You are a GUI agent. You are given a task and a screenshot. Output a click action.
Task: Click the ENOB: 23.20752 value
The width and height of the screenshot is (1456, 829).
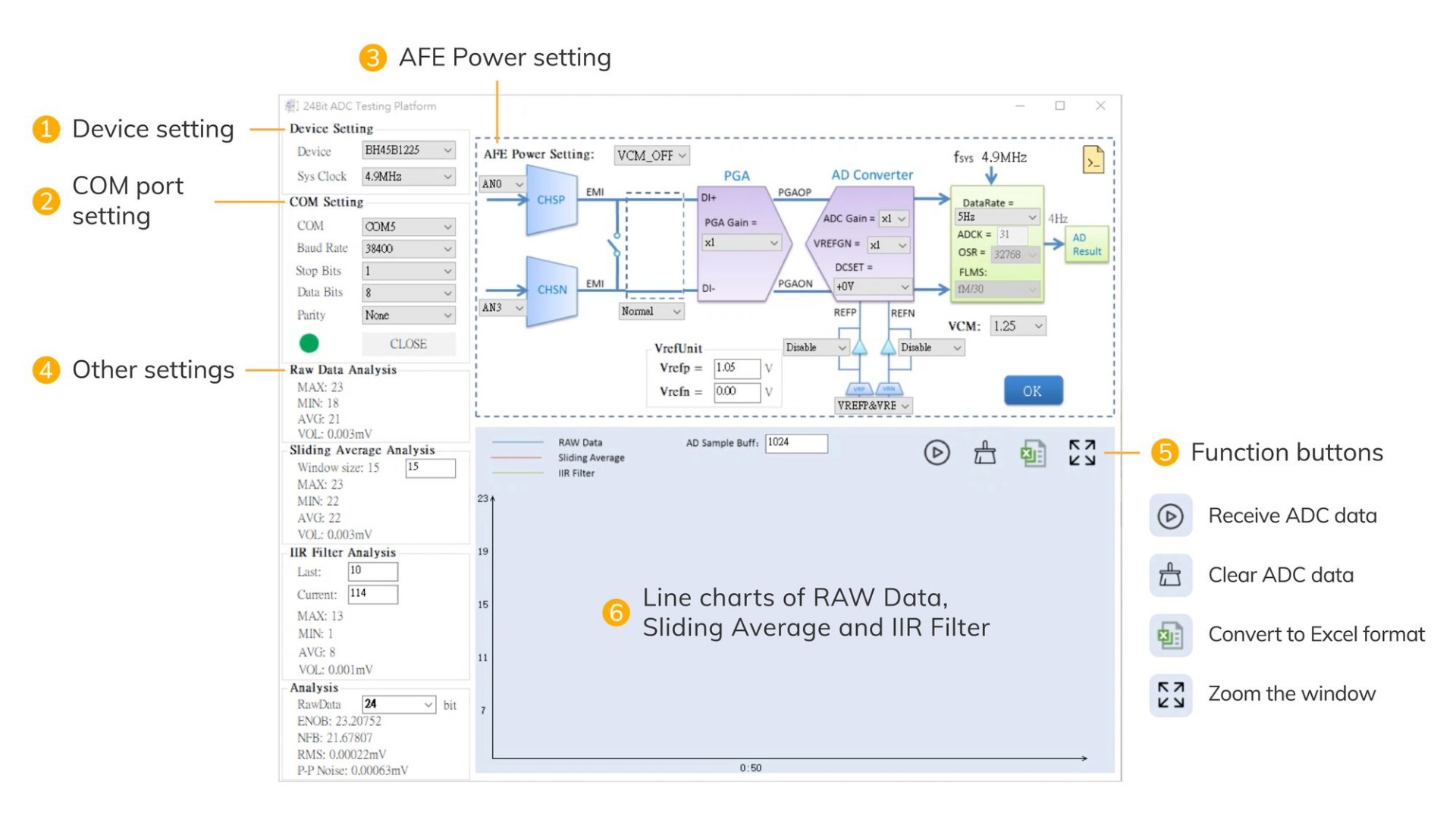point(339,721)
